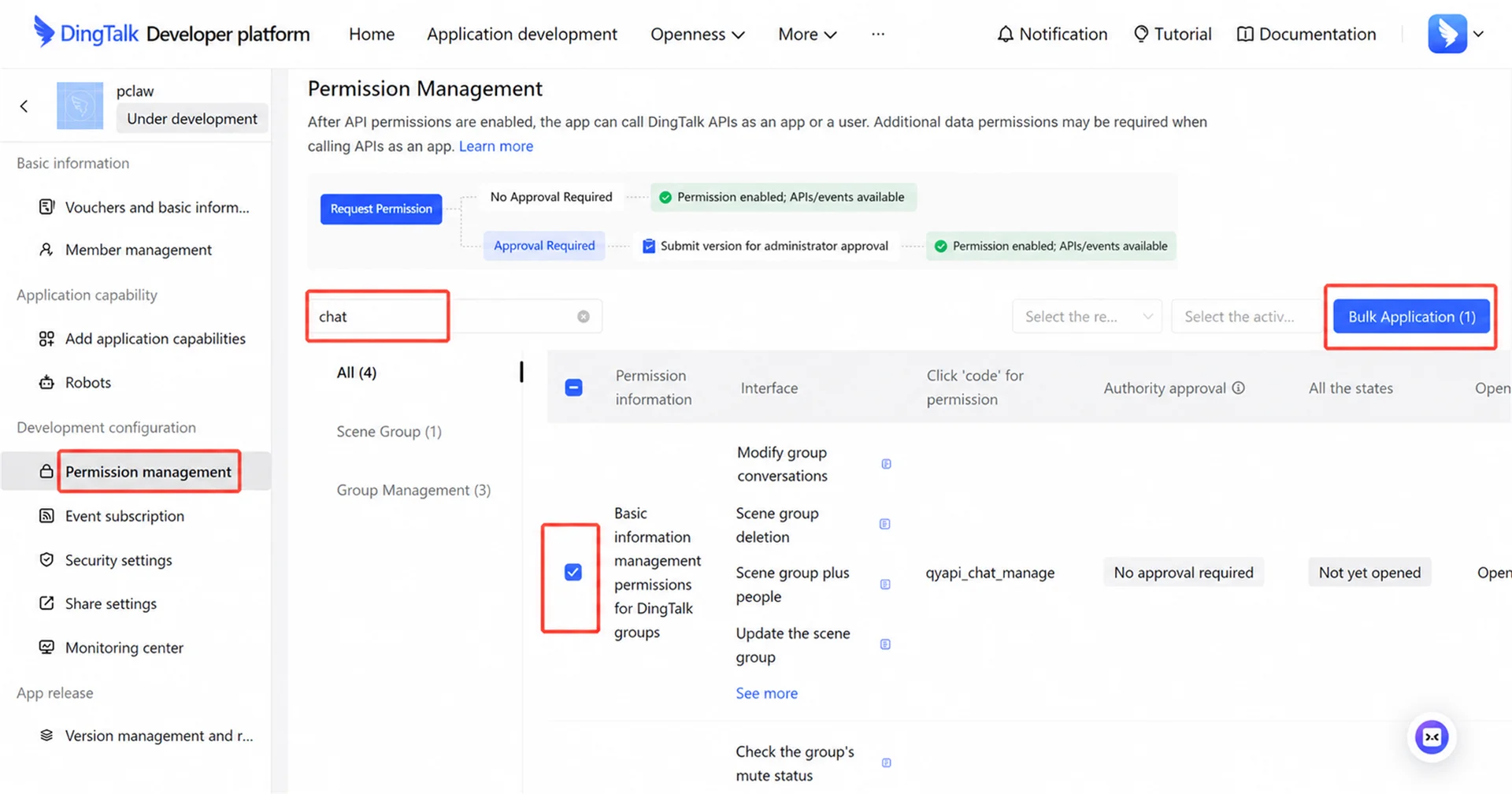Click the DingTalk logo icon

(x=44, y=32)
